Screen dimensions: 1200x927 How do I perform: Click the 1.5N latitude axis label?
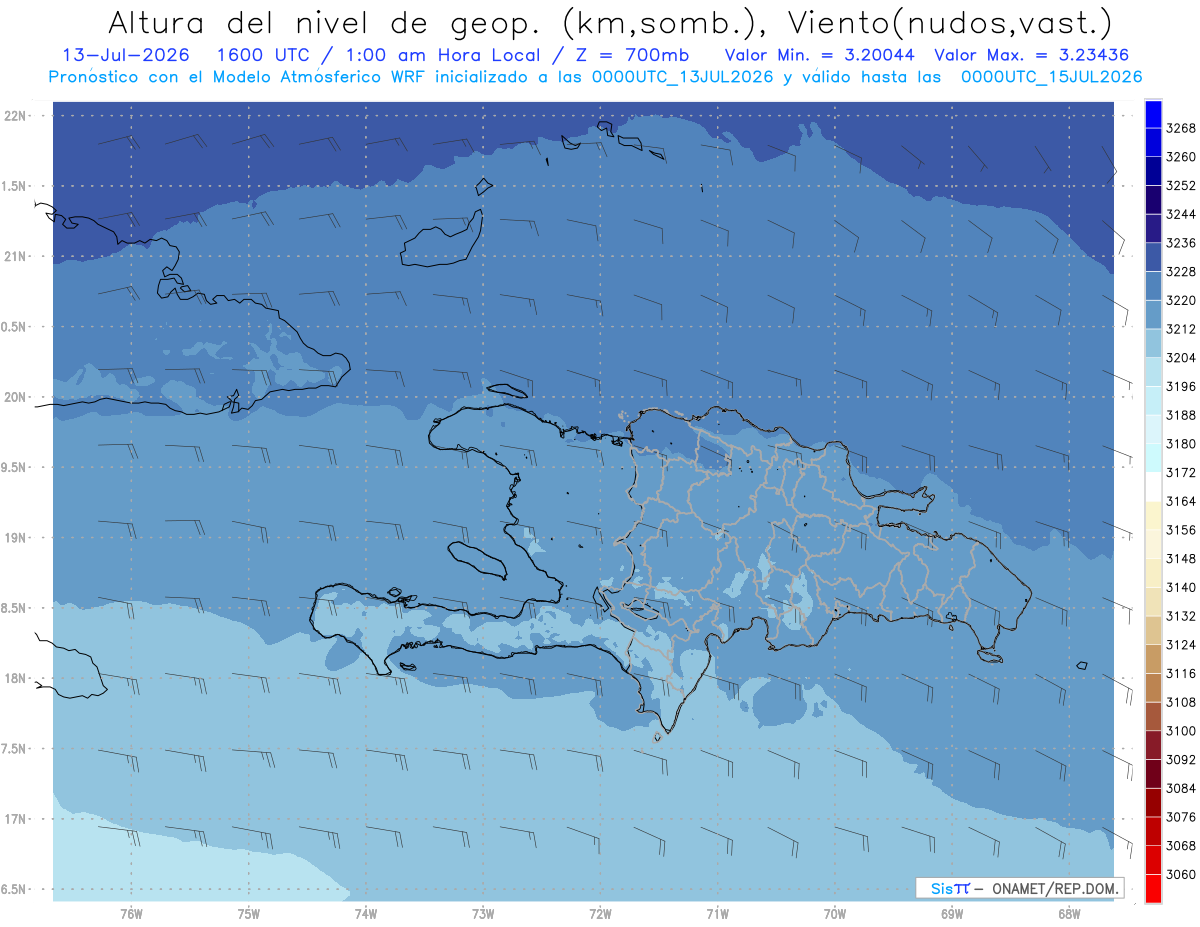(x=13, y=186)
